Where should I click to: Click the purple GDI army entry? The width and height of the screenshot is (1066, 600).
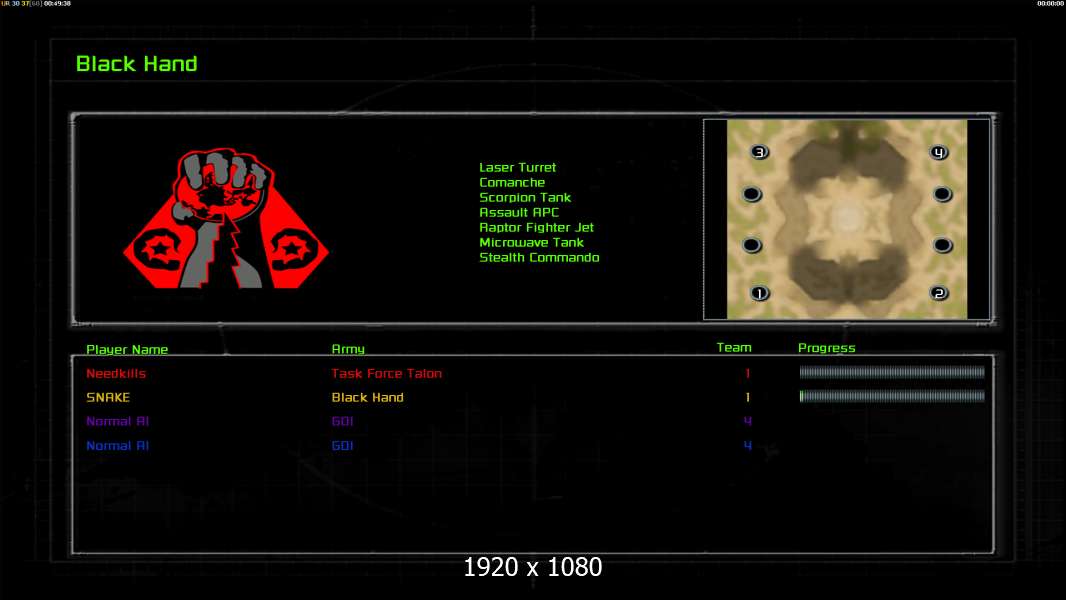(x=342, y=421)
